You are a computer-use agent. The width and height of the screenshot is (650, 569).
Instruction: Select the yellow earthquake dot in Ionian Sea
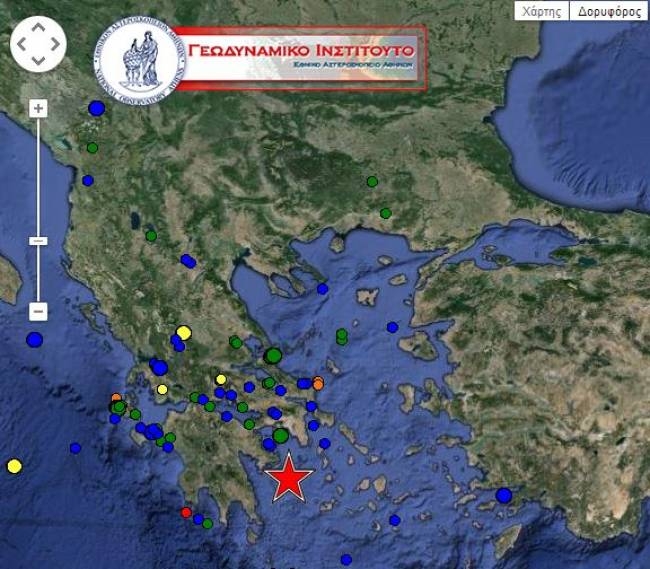coord(15,466)
